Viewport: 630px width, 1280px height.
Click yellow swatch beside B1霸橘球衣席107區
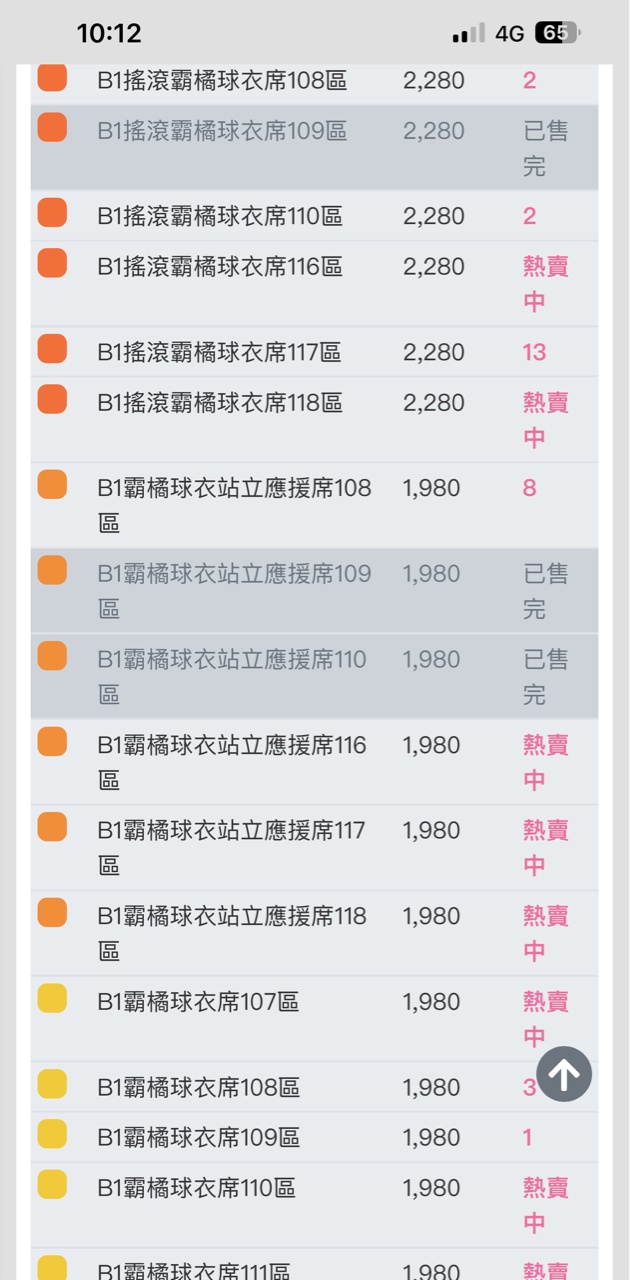[52, 998]
